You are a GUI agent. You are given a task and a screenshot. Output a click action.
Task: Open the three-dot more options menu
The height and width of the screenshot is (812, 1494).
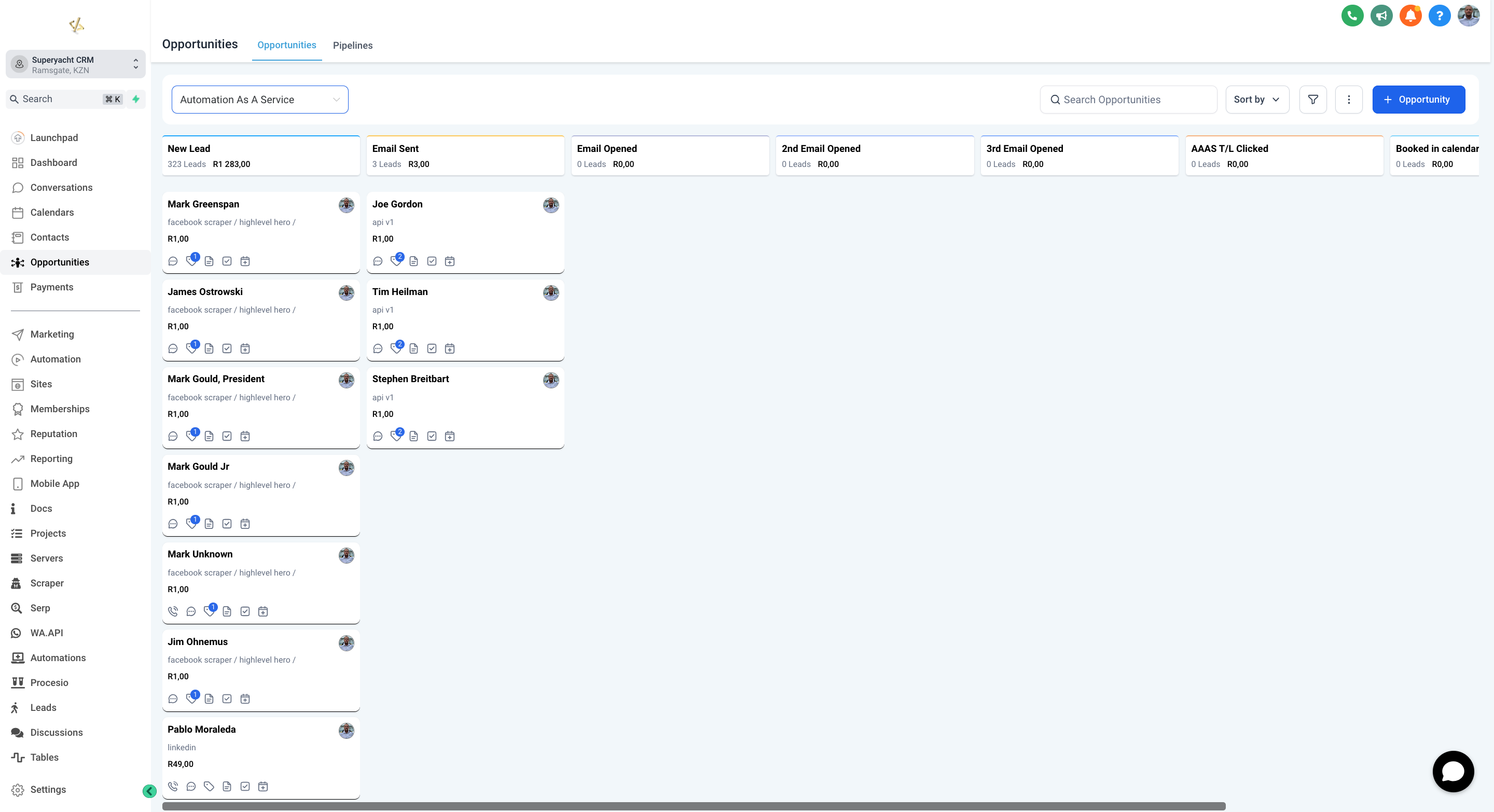click(1348, 100)
